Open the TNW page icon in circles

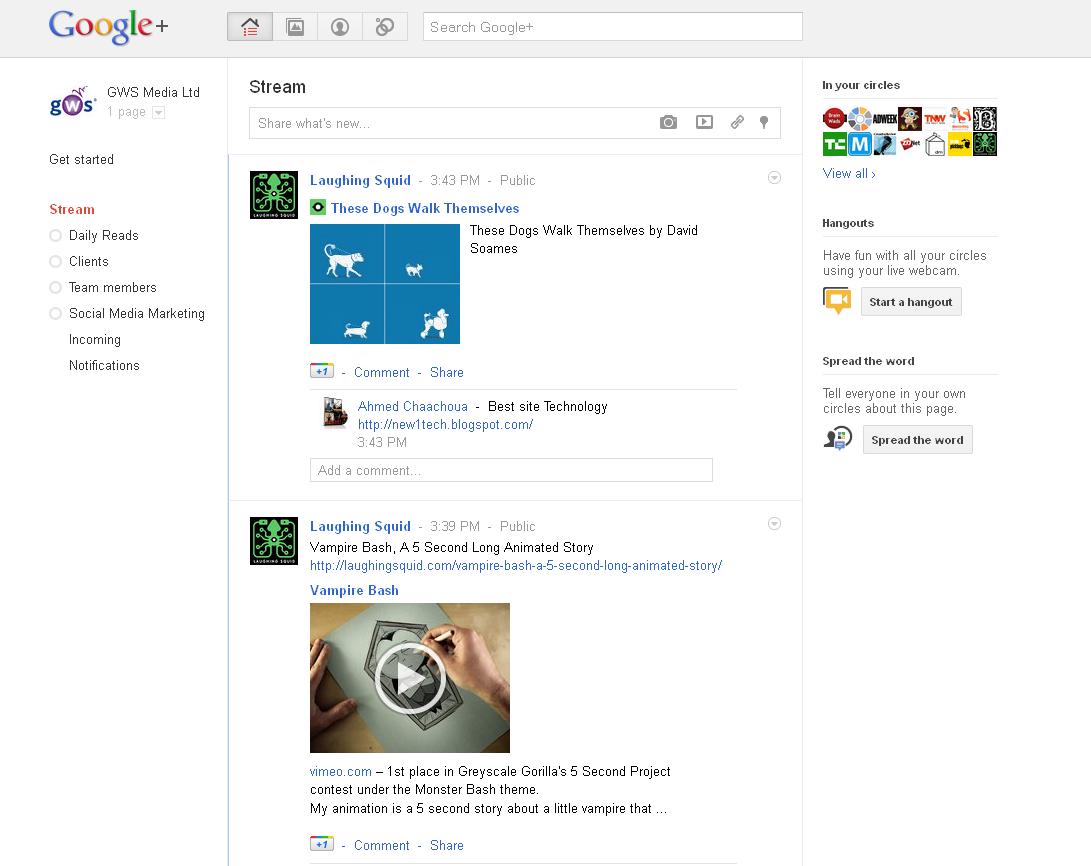coord(934,118)
